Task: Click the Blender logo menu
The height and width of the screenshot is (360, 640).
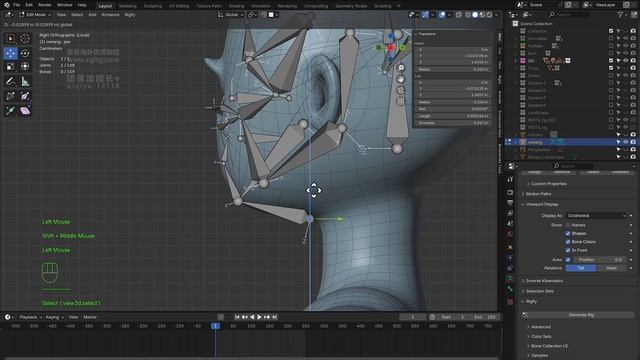Action: [x=7, y=5]
